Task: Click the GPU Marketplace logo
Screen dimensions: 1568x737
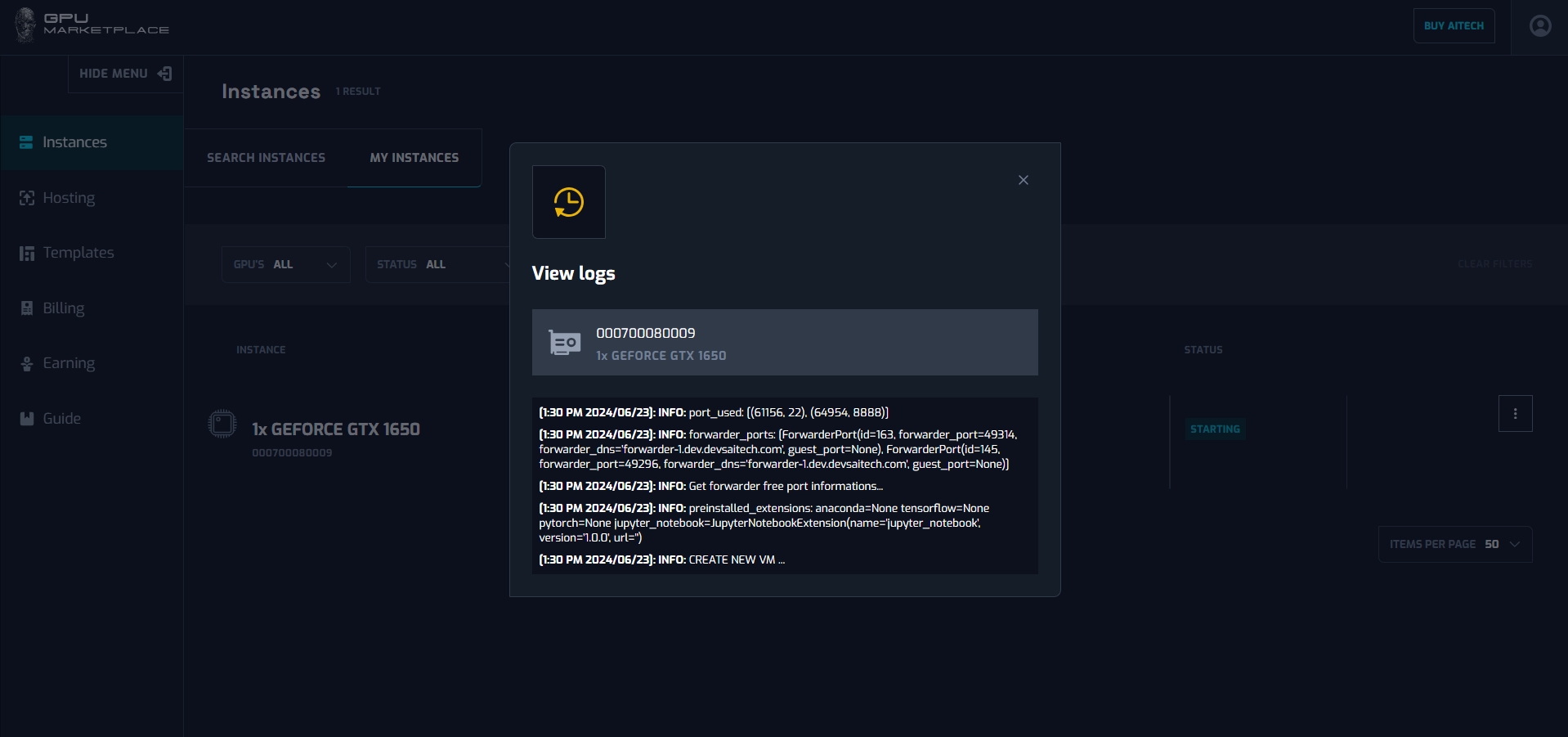Action: coord(92,25)
